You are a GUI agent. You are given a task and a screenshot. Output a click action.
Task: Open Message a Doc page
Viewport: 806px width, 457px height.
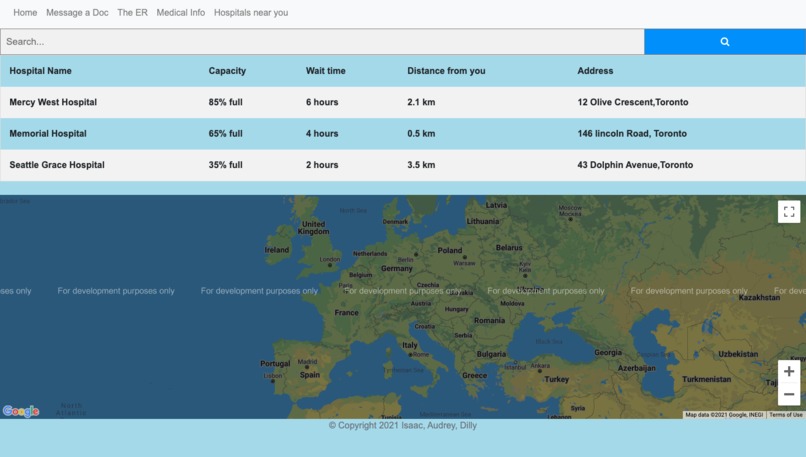[77, 12]
